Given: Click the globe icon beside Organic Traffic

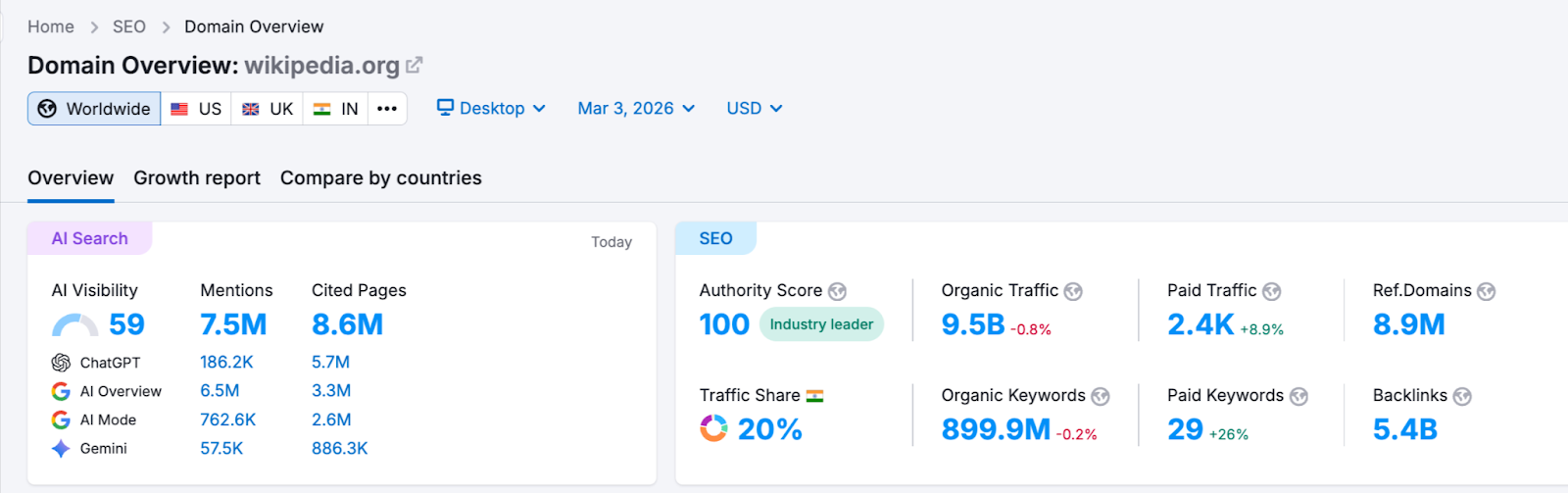Looking at the screenshot, I should tap(1073, 291).
